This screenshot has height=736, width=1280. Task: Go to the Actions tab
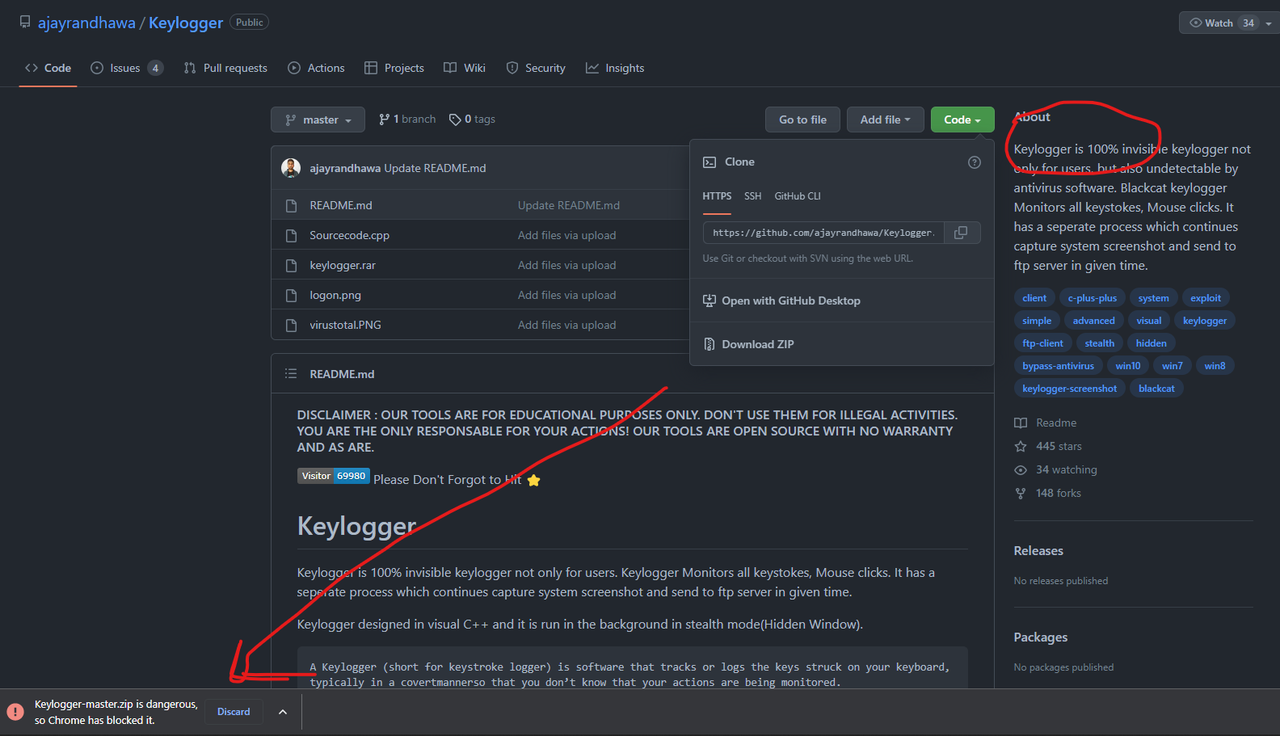316,68
